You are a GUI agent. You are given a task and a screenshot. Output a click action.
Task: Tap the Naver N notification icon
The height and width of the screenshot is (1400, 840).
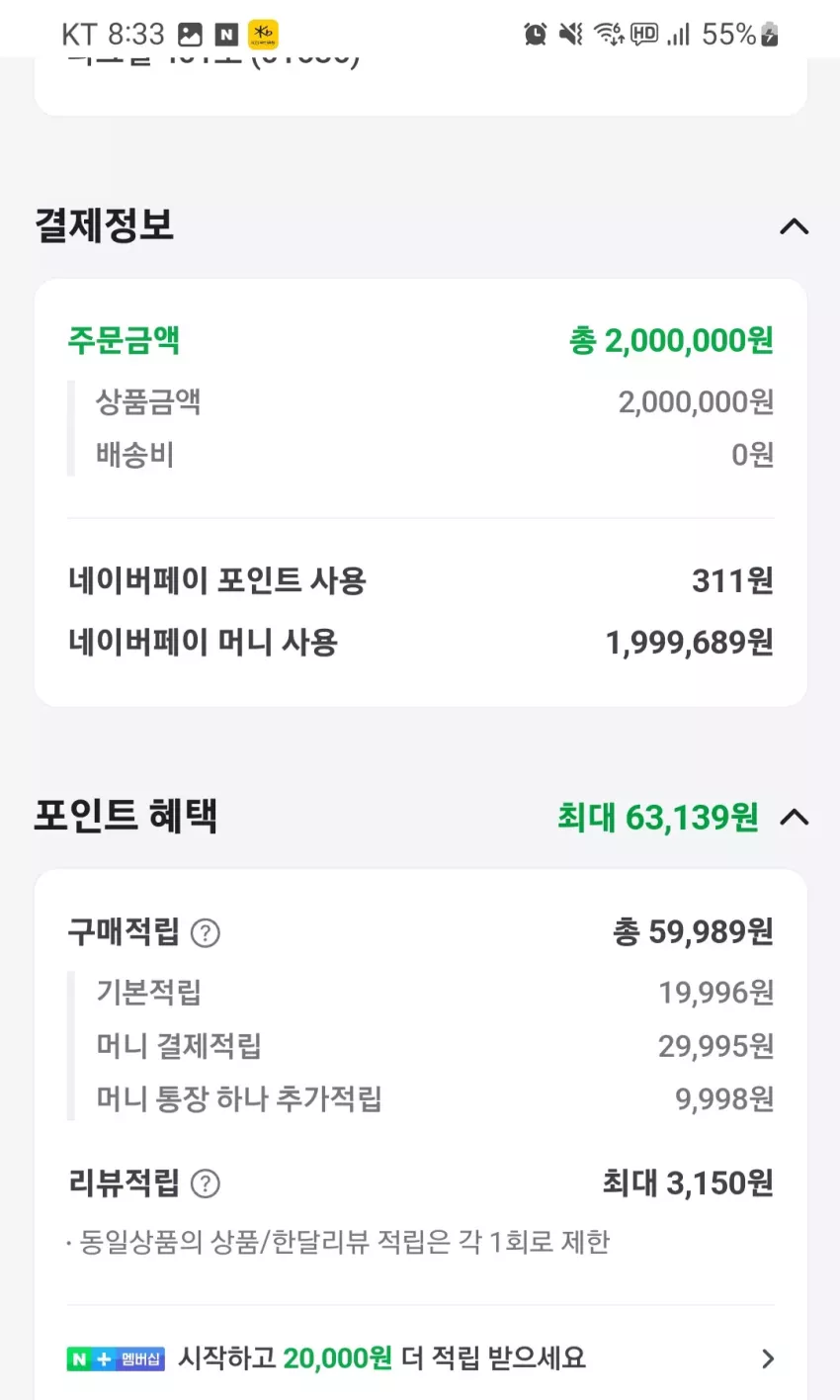click(x=226, y=35)
